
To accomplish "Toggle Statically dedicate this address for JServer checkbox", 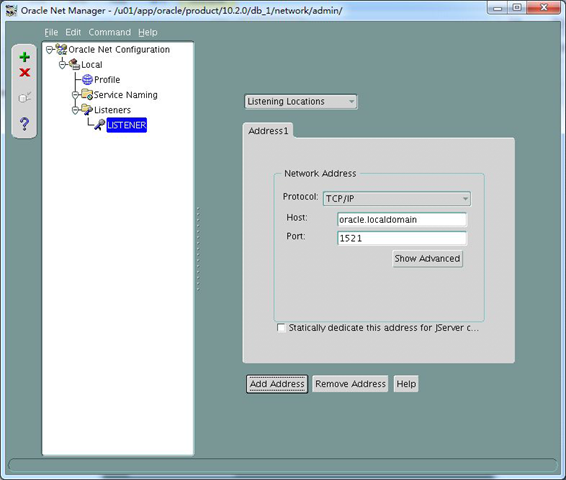I will click(x=281, y=328).
